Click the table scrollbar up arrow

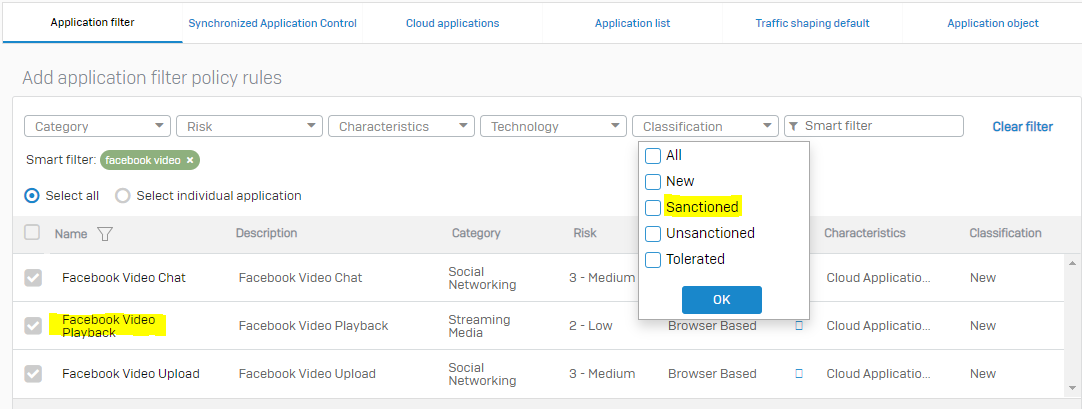tap(1072, 263)
